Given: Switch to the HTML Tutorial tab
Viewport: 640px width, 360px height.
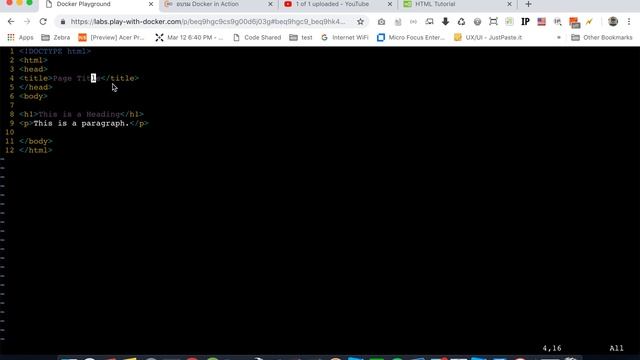Looking at the screenshot, I should coord(457,4).
